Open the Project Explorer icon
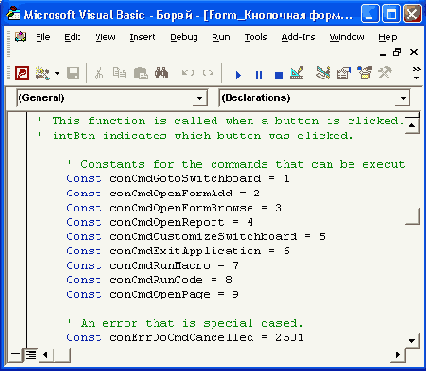This screenshot has height=371, width=426. click(323, 73)
